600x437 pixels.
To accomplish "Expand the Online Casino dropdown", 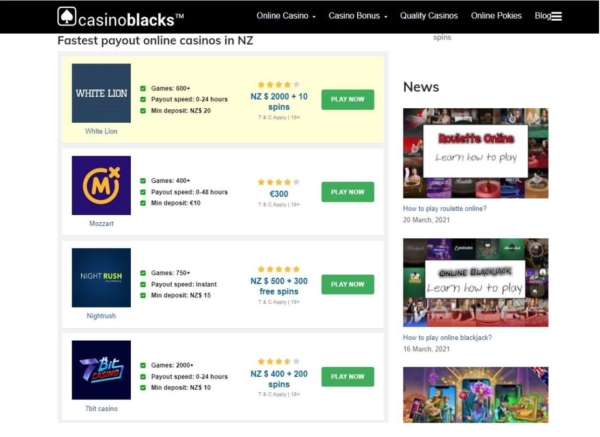I will pos(286,16).
